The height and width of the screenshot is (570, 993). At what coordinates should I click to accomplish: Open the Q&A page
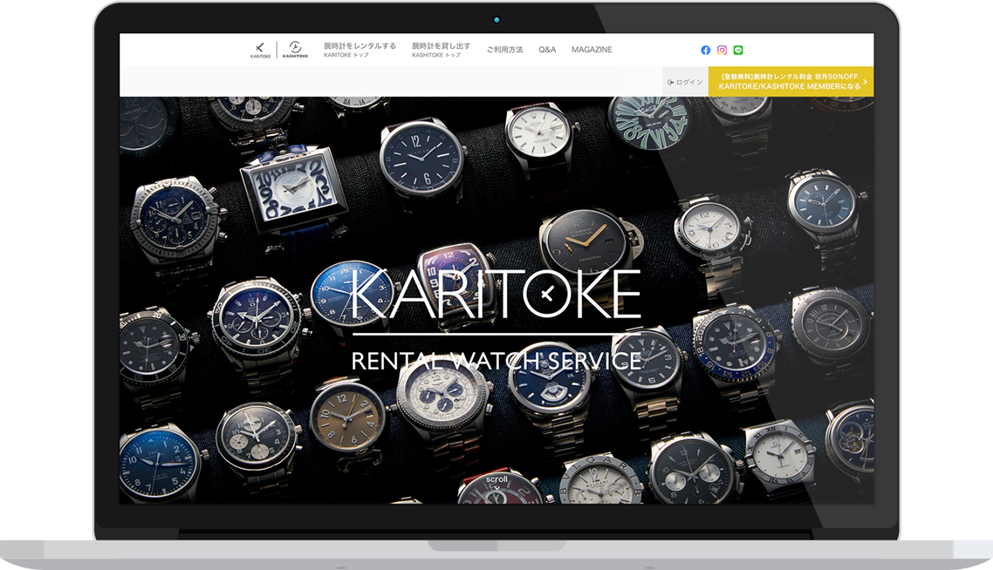click(x=547, y=49)
